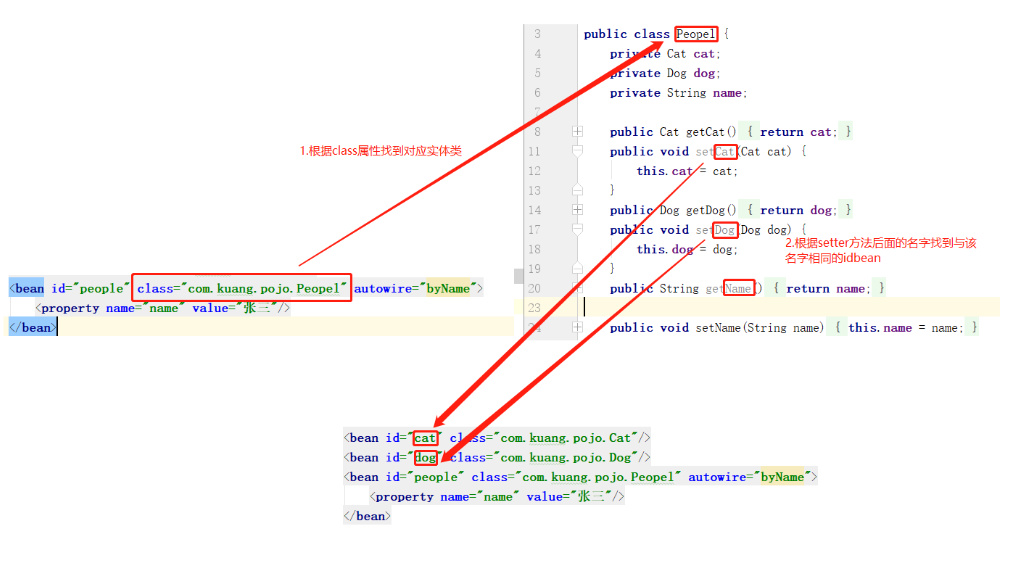Click the fold-end marker on line 19

577,268
